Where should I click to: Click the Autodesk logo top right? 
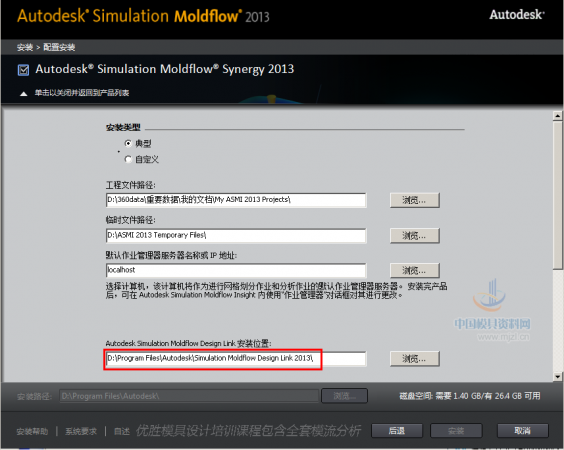tap(517, 15)
